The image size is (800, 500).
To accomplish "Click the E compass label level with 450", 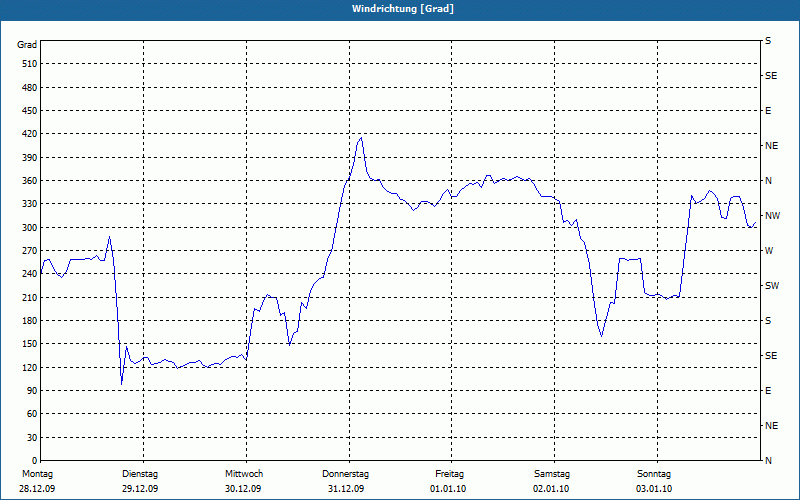I will click(x=768, y=111).
